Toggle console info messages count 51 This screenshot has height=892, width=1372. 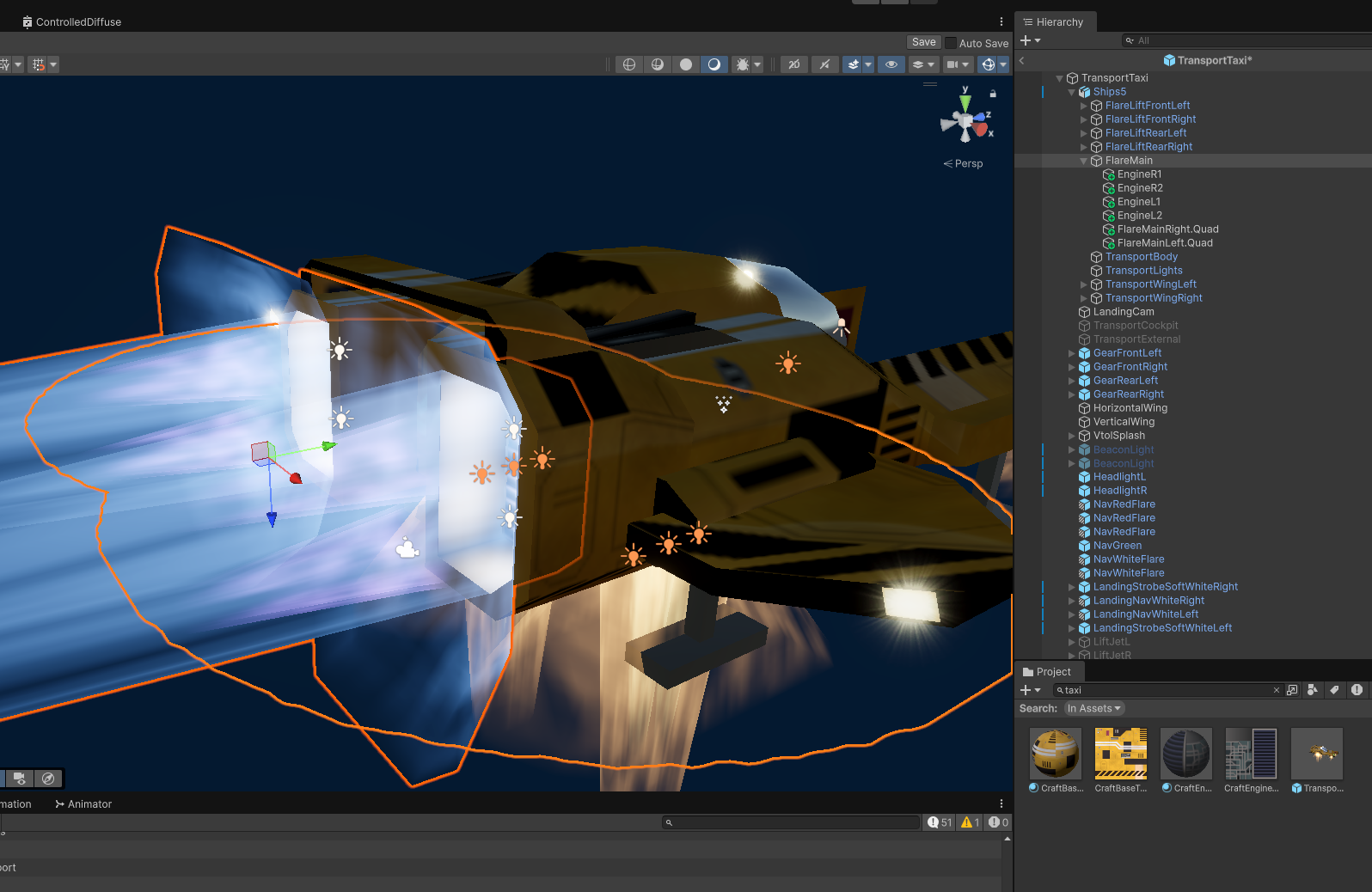coord(940,822)
